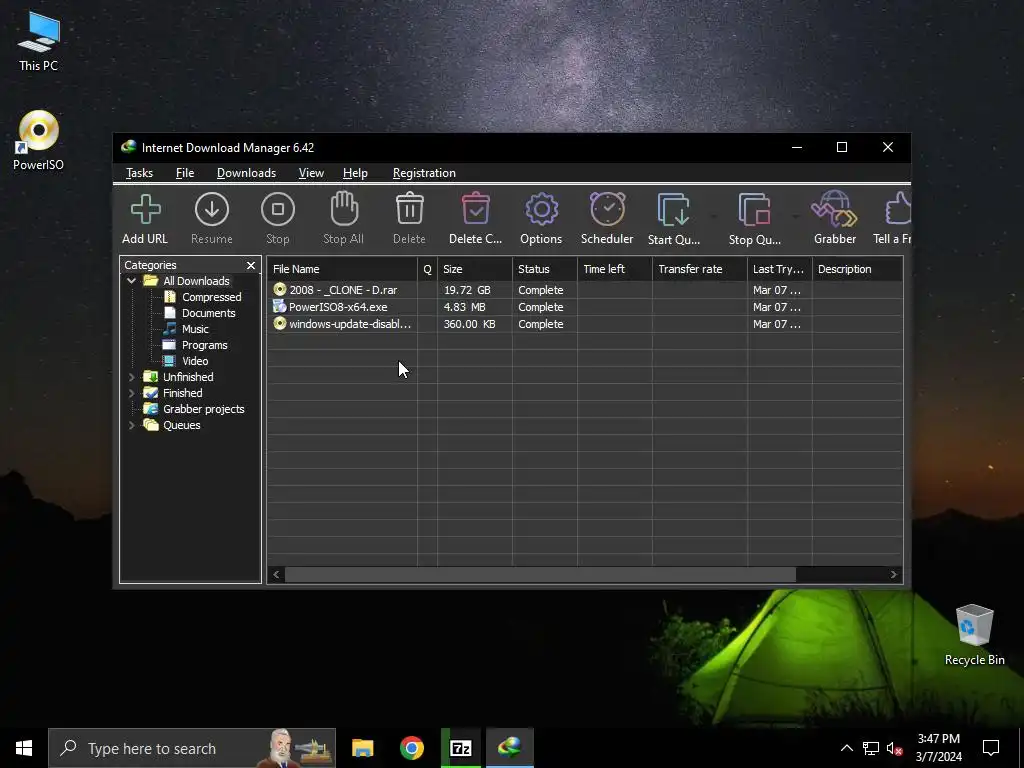The width and height of the screenshot is (1024, 768).
Task: Click the scrollbar right arrow
Action: pos(893,575)
